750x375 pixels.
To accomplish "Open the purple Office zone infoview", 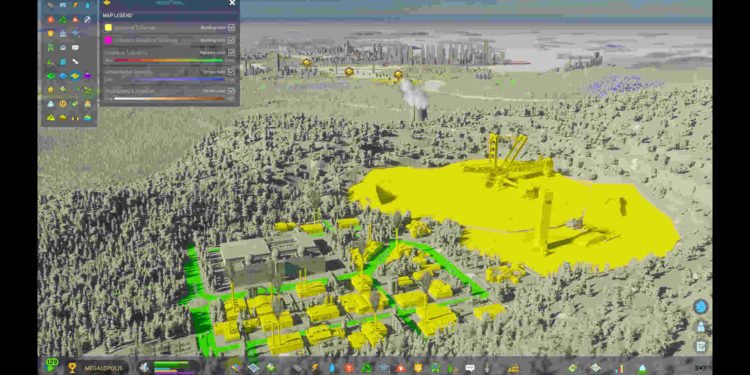I will coord(88,76).
